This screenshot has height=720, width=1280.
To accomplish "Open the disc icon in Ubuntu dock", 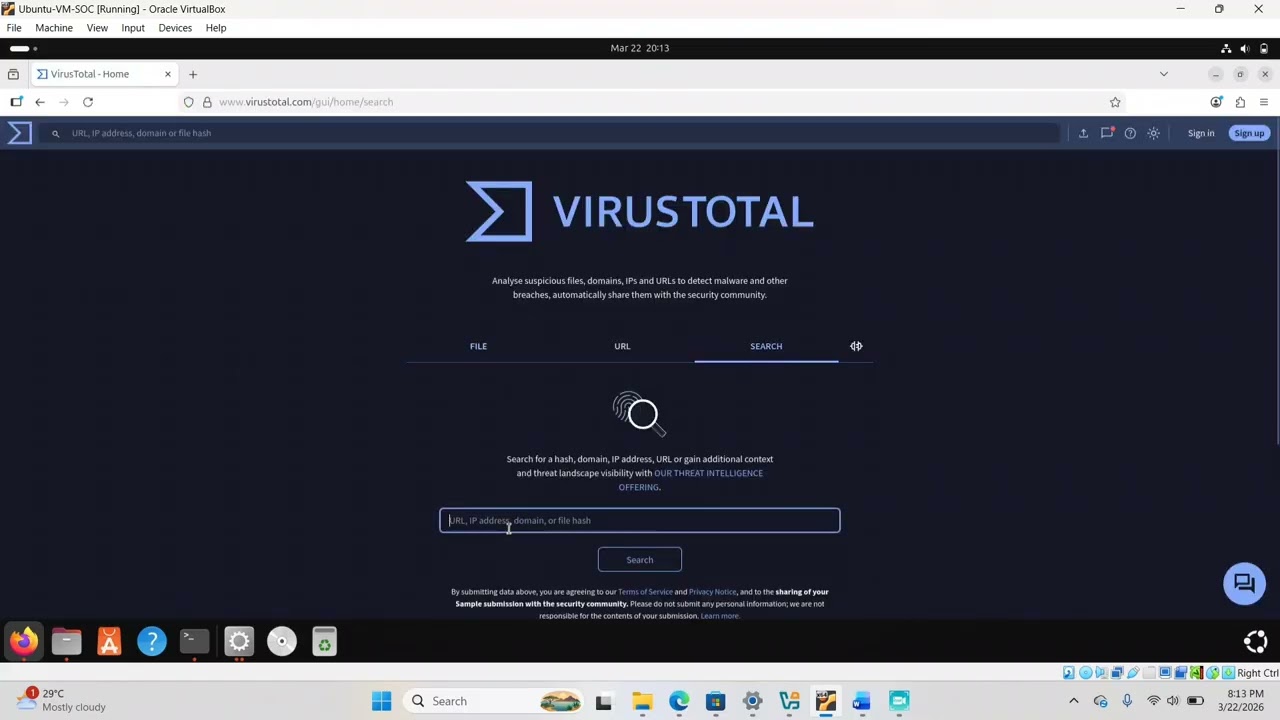I will point(282,641).
